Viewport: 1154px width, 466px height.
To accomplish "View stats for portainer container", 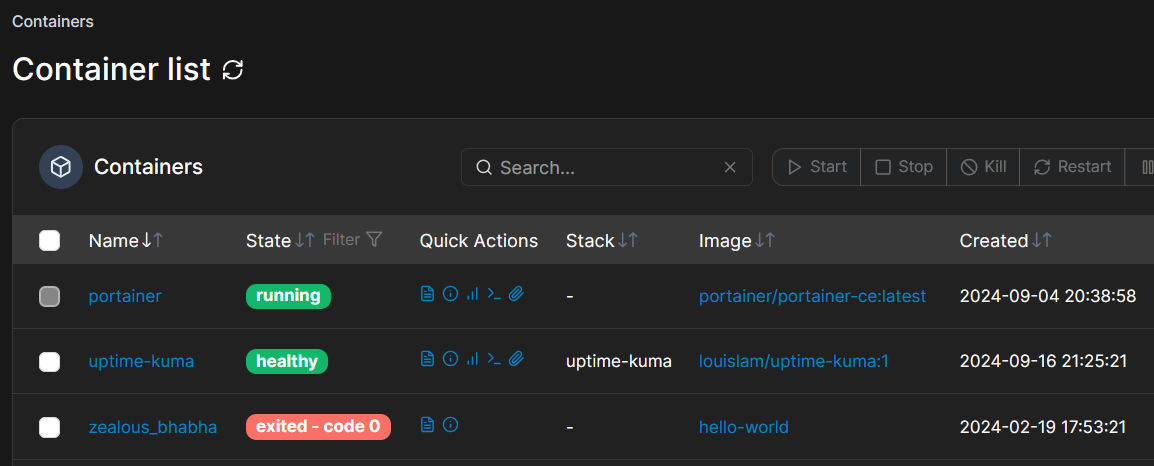I will (472, 294).
